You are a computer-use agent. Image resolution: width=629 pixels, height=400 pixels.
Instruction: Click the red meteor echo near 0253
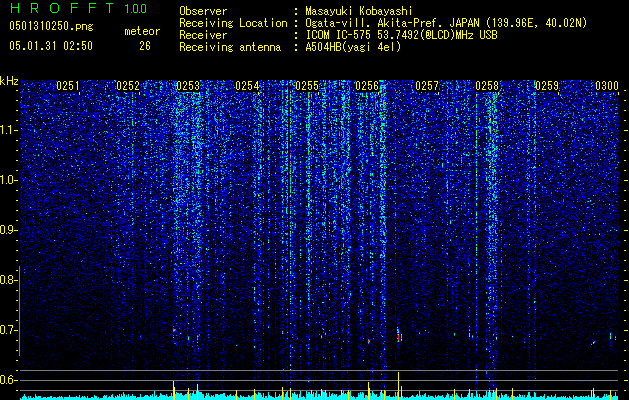(x=174, y=330)
